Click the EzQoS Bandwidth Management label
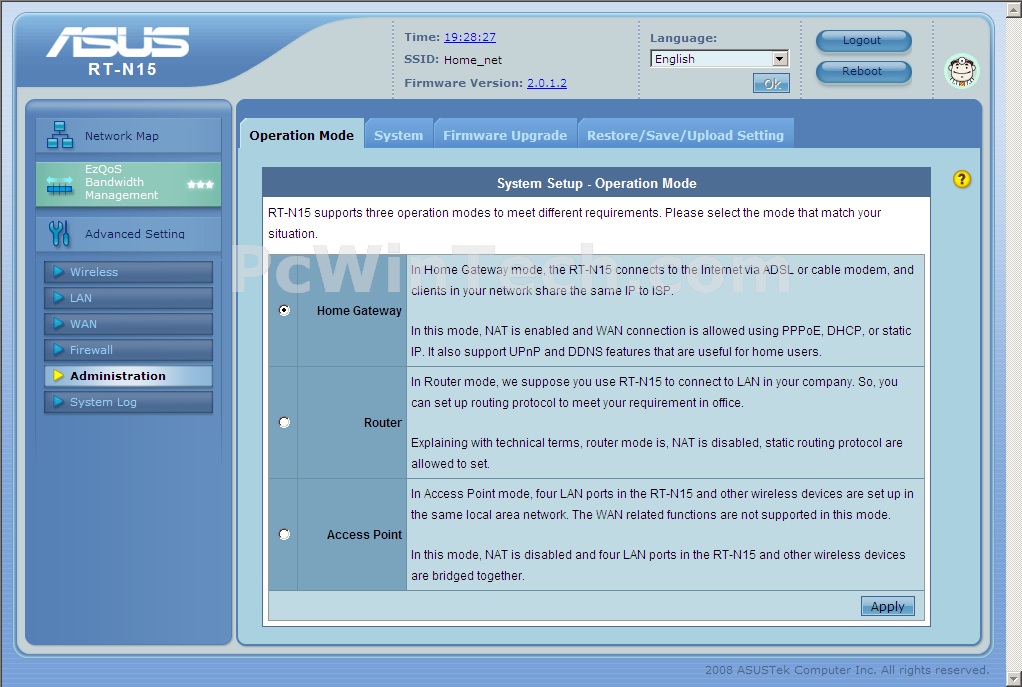 tap(121, 182)
